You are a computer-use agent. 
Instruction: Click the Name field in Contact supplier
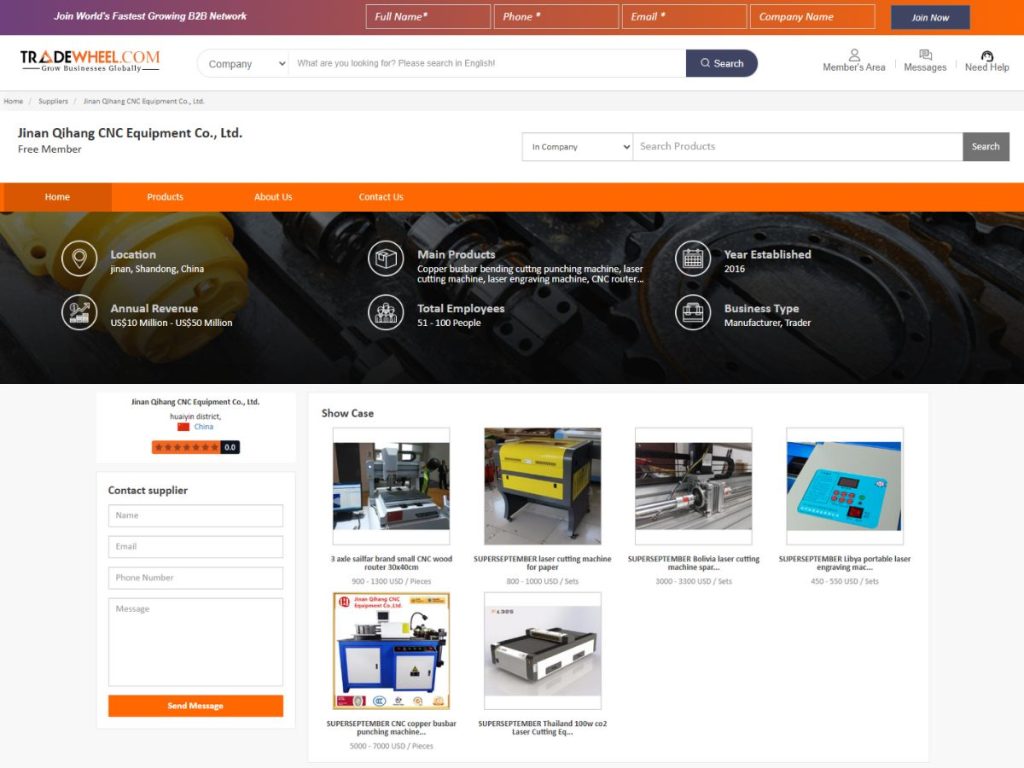click(x=195, y=516)
